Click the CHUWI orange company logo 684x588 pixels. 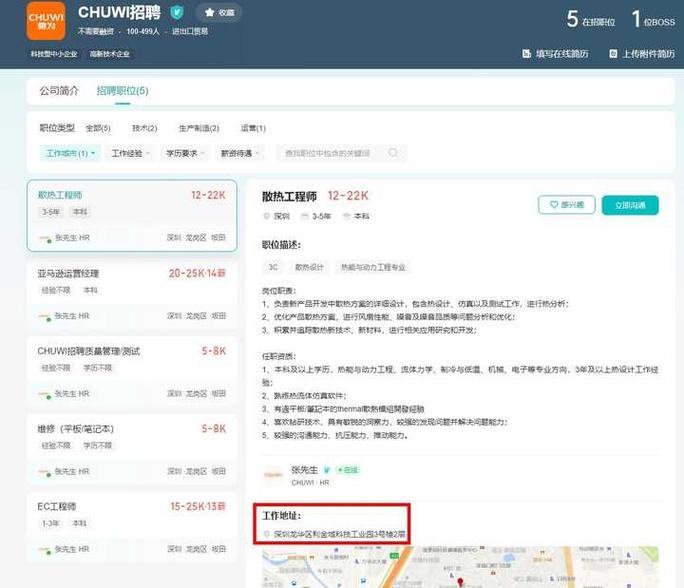46,21
